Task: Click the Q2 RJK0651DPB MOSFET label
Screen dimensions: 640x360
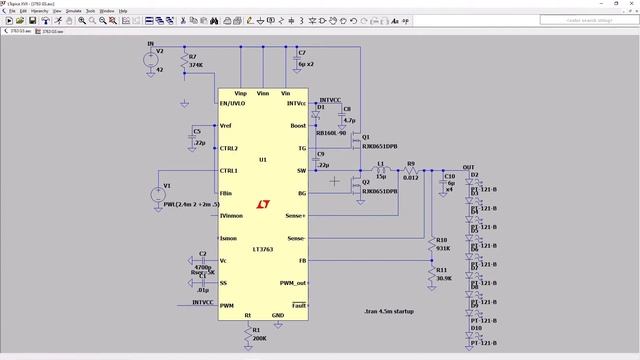Action: click(380, 191)
